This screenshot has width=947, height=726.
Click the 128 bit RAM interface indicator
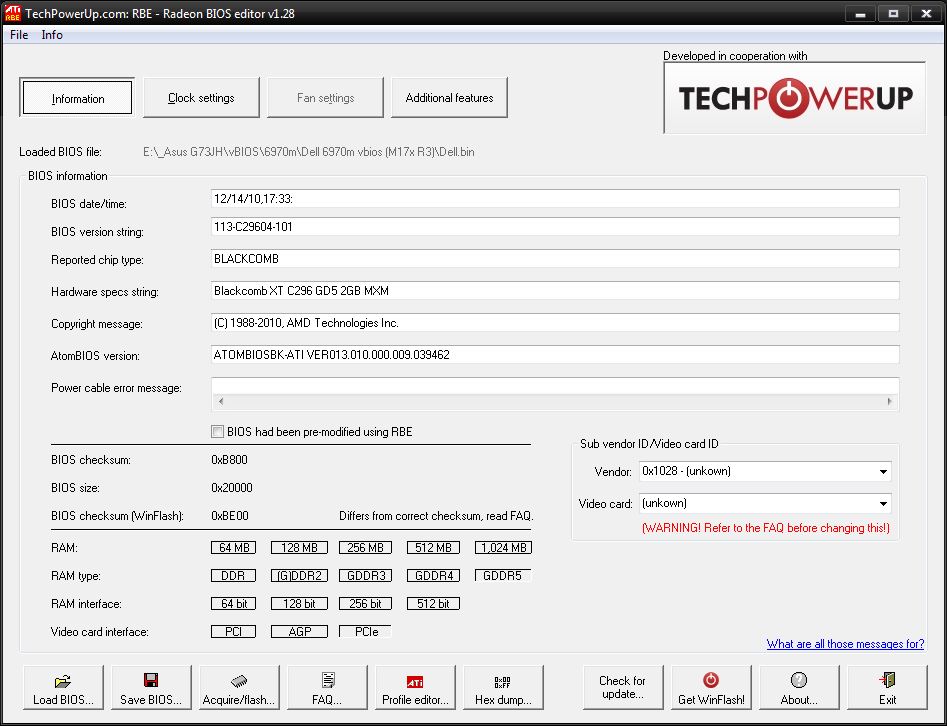click(300, 603)
